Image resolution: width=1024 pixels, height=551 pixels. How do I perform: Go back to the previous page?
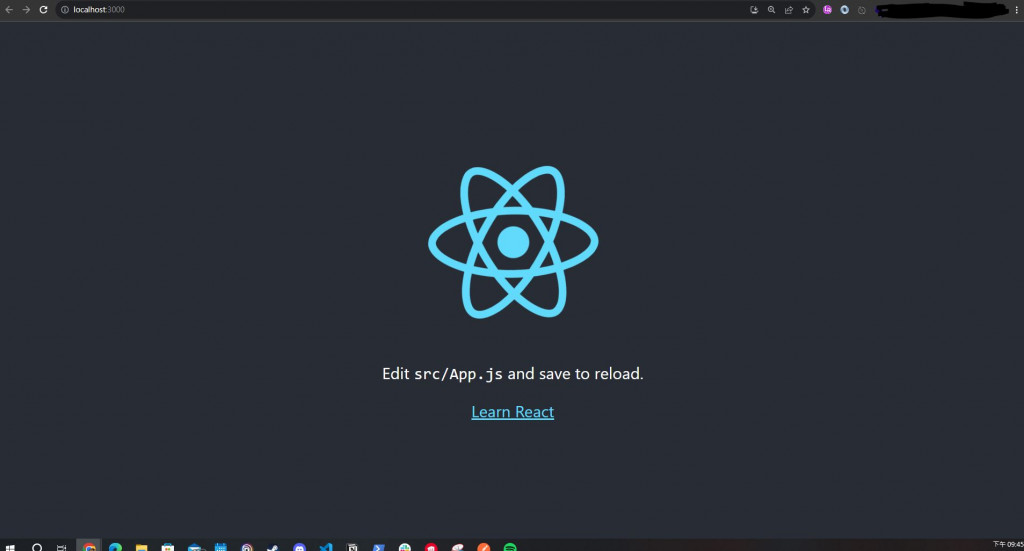click(x=9, y=10)
